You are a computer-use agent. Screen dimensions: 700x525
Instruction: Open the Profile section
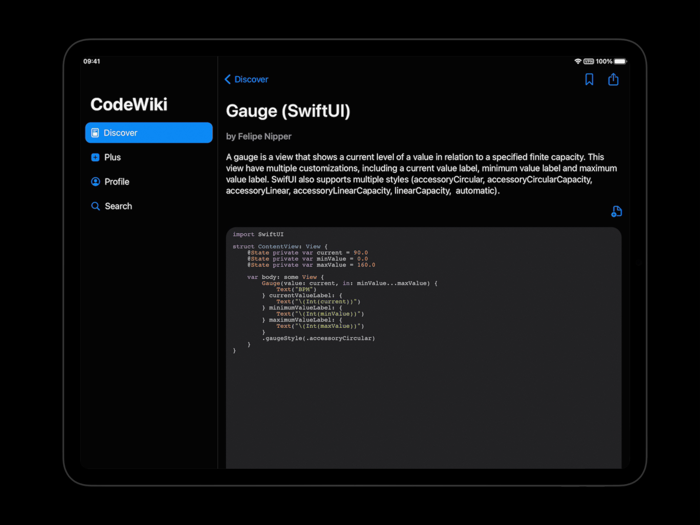pos(149,182)
